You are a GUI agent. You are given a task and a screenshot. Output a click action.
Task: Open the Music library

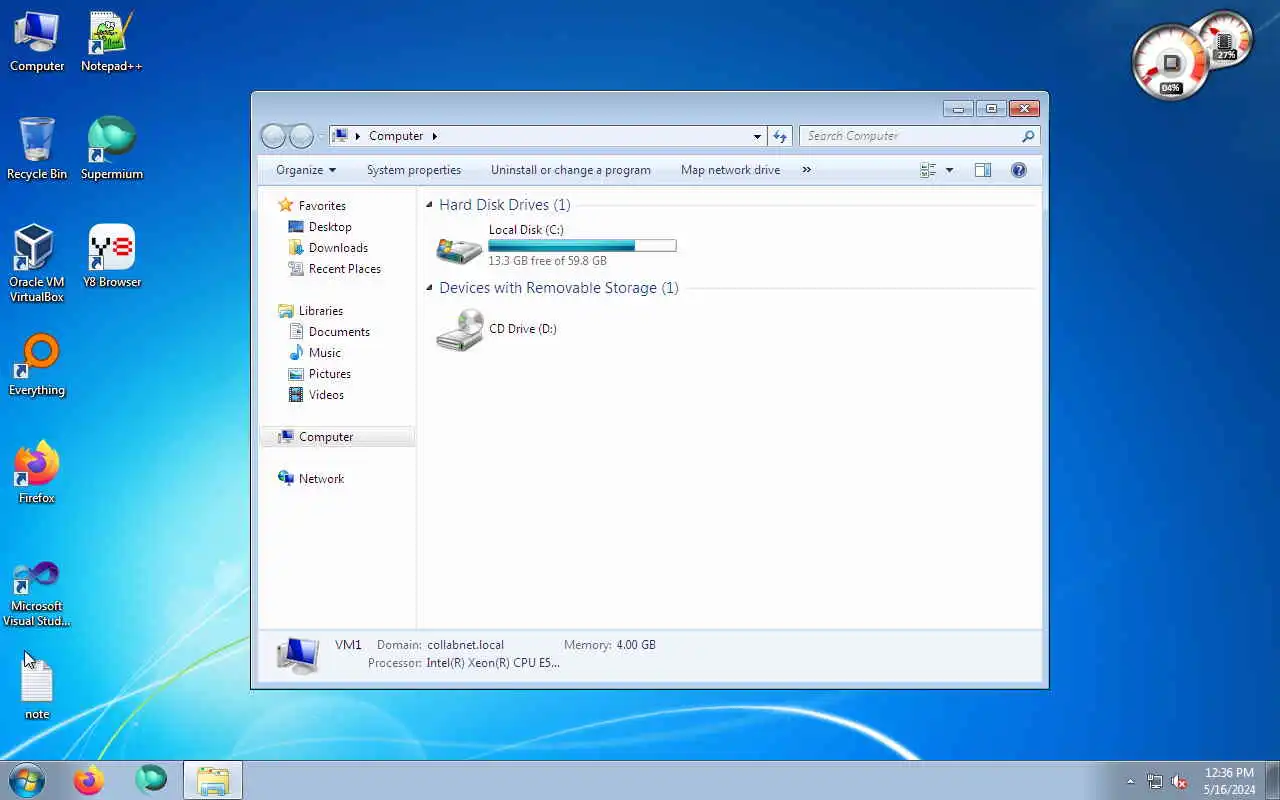[325, 353]
